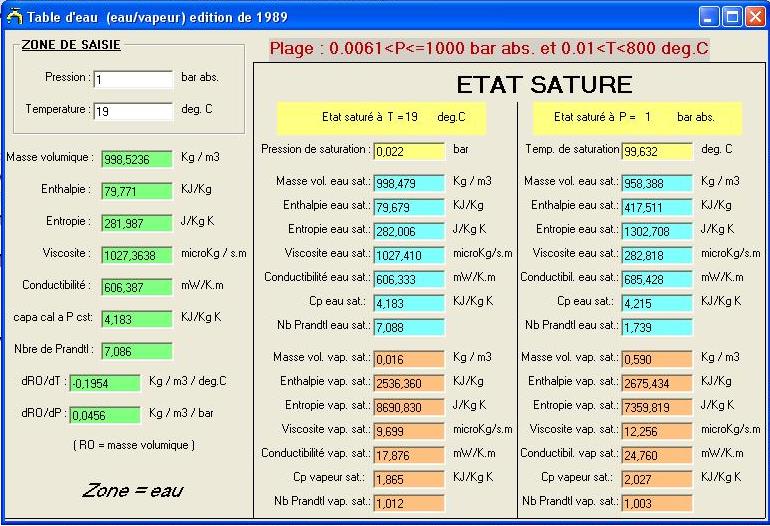Click Entropie eau sat. value 282,006
The image size is (770, 526).
pyautogui.click(x=409, y=231)
